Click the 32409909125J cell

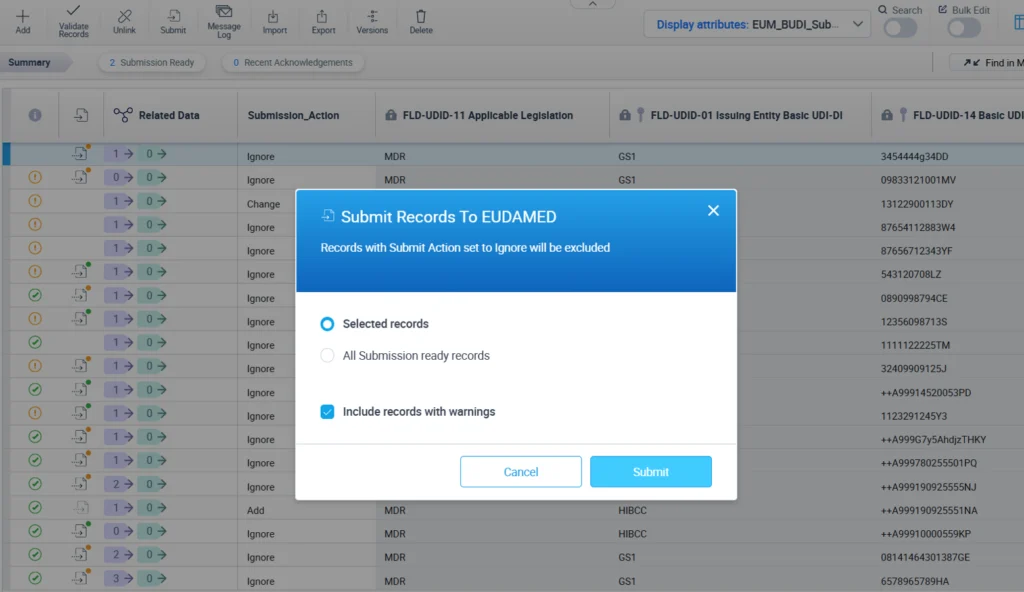click(x=913, y=369)
